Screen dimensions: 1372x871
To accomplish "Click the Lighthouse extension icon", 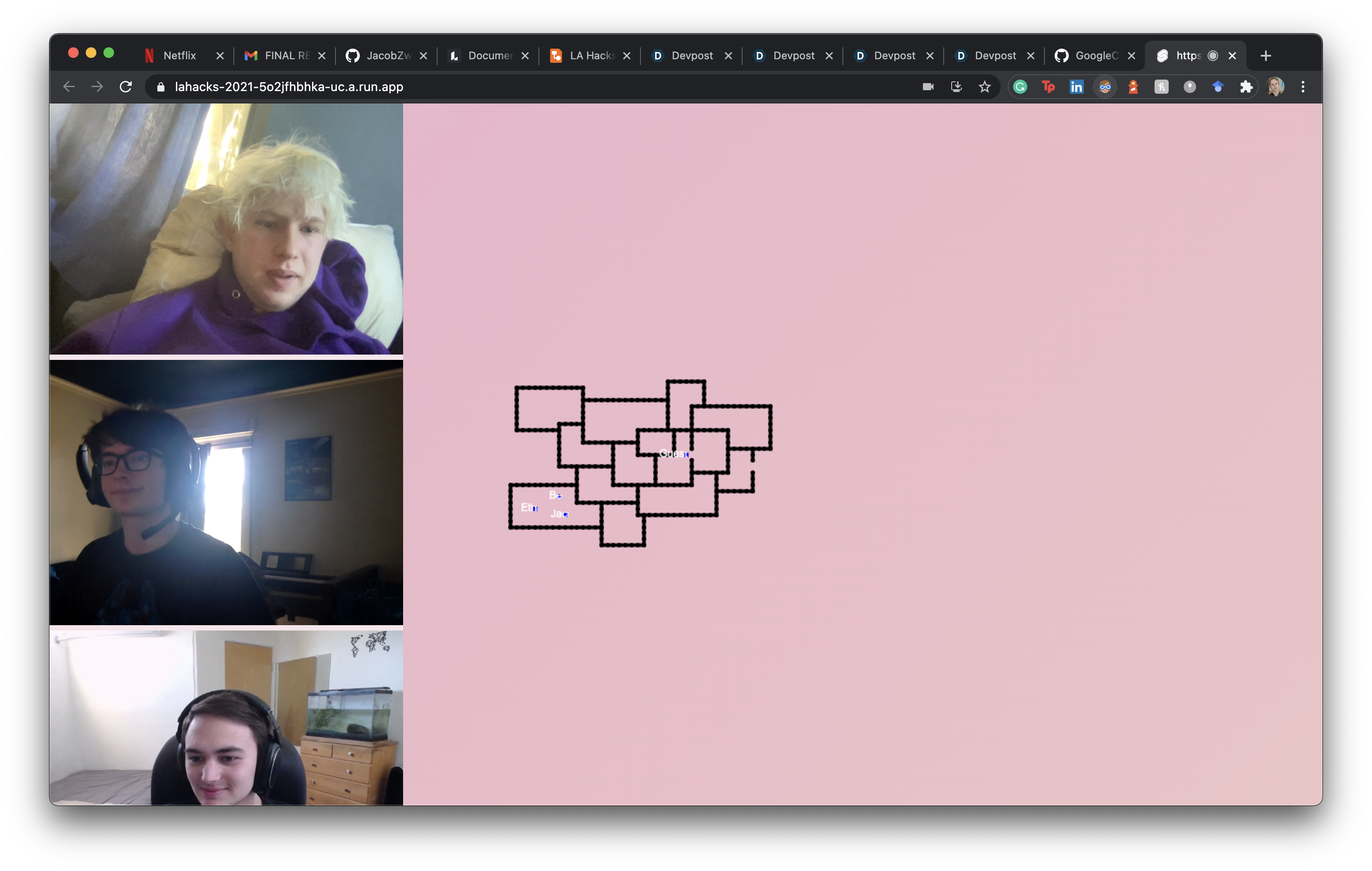I will click(1133, 87).
